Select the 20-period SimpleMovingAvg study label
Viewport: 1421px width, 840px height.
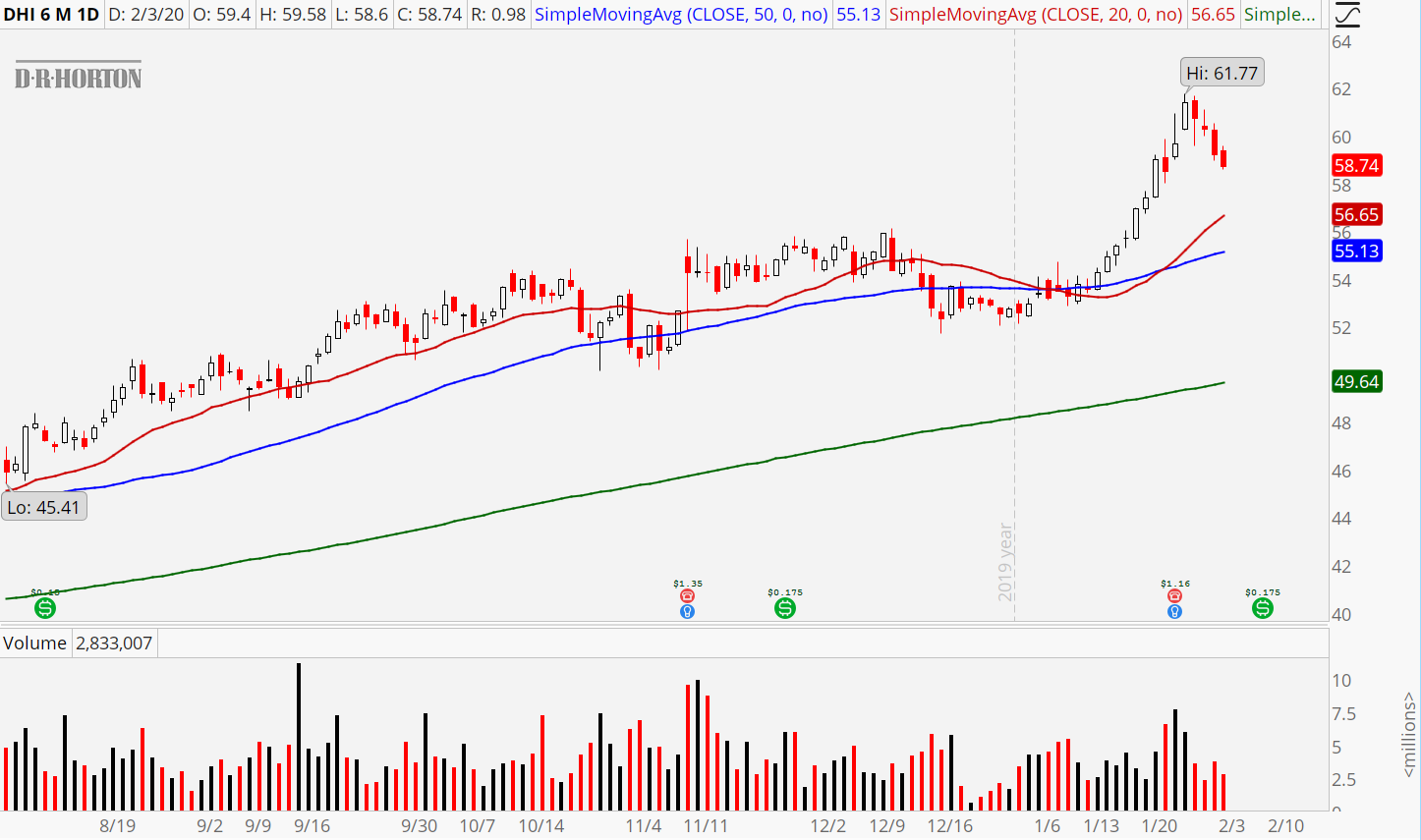(x=1036, y=15)
